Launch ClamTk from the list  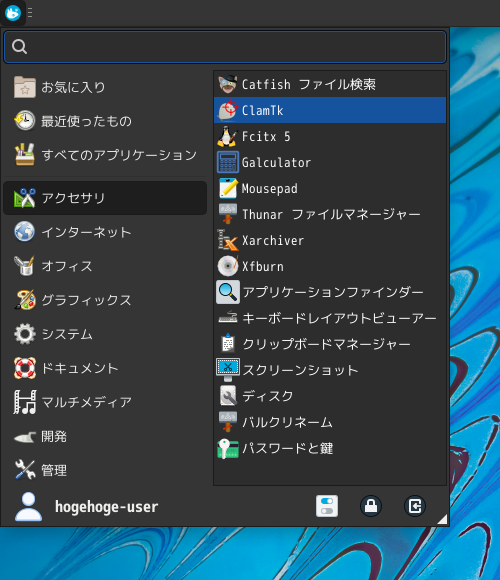(x=330, y=110)
